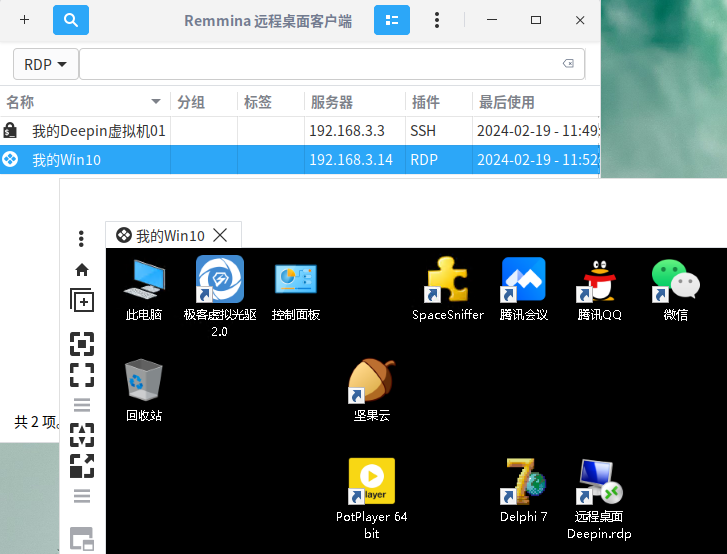Click the fit-window resize icon in sidebar
The image size is (727, 554).
pos(82,344)
